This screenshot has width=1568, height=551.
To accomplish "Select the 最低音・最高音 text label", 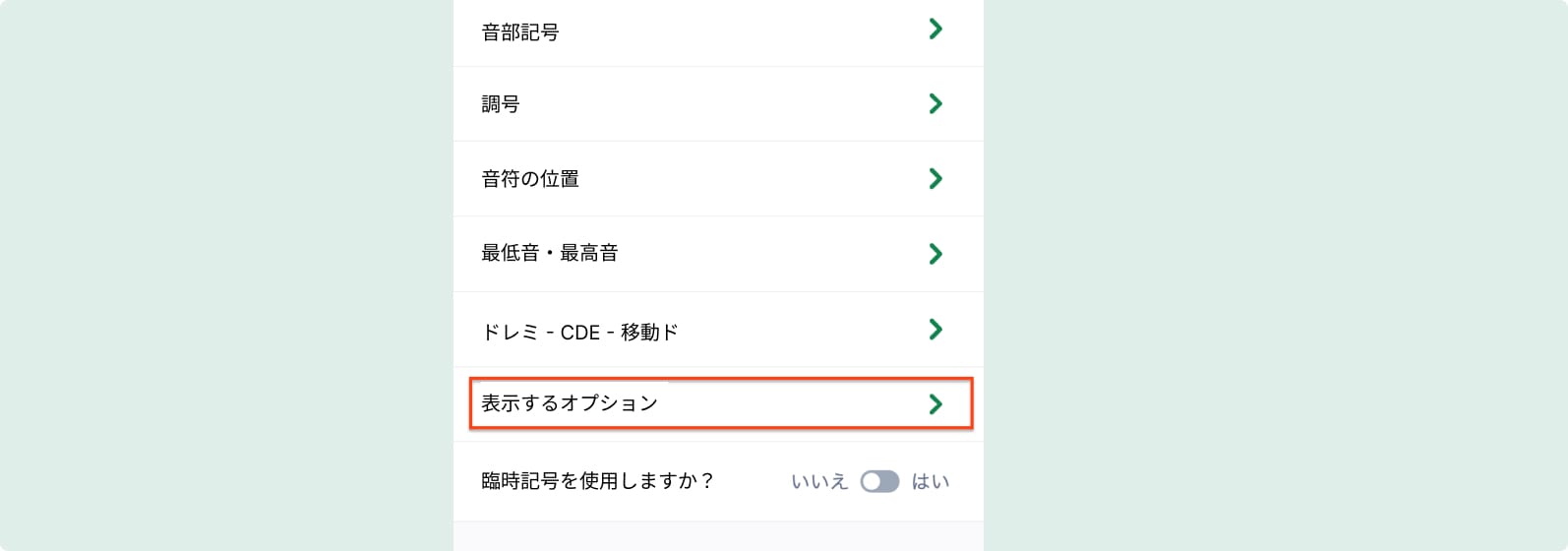I will click(550, 254).
